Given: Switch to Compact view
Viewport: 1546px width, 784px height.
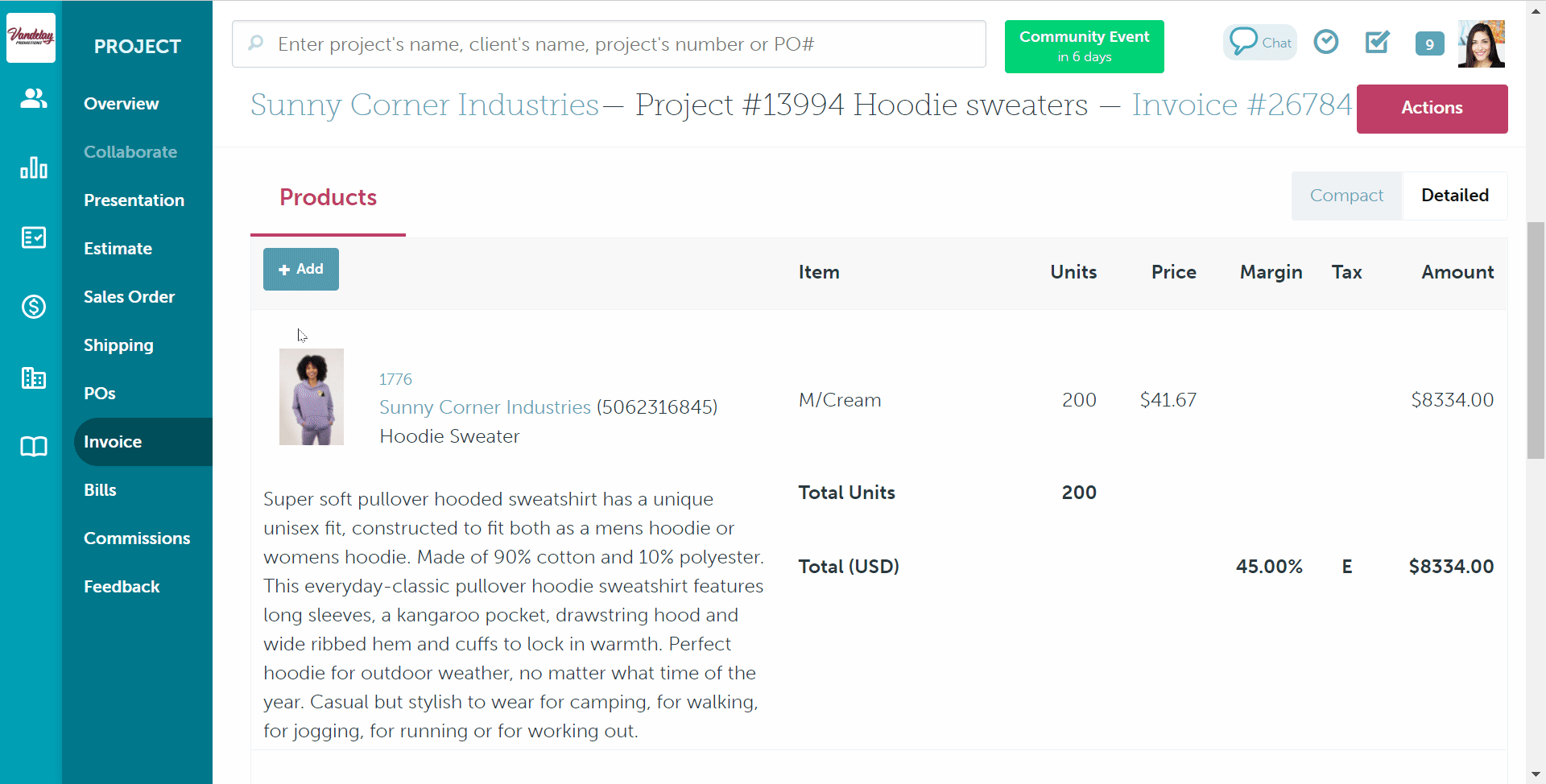Looking at the screenshot, I should click(x=1346, y=196).
